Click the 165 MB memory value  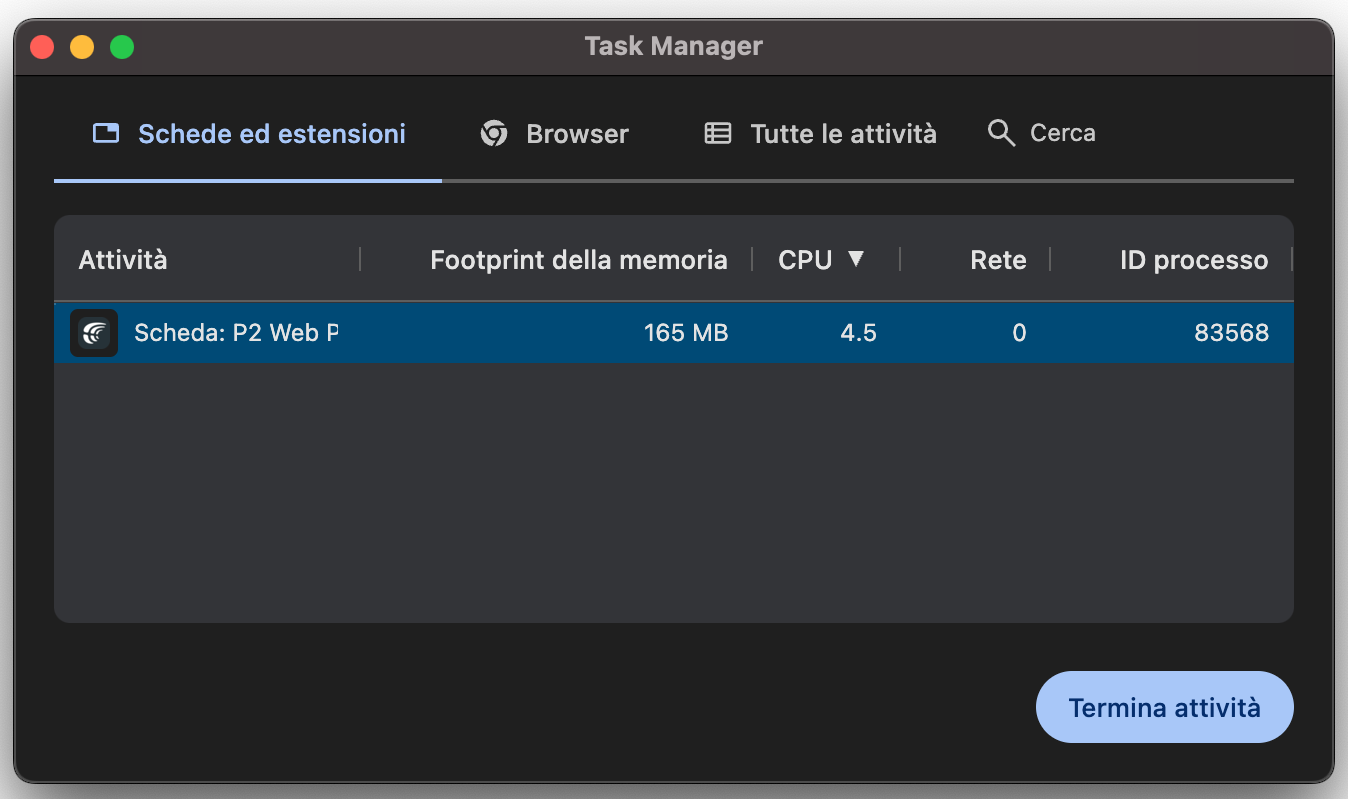(x=686, y=332)
